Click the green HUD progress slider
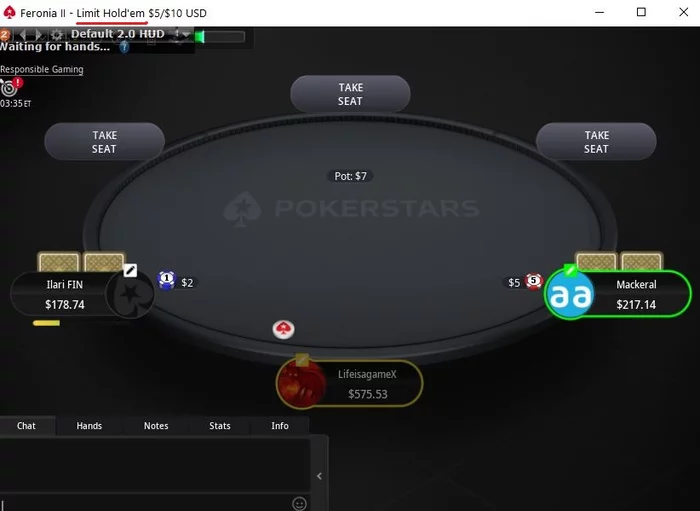Image resolution: width=700 pixels, height=511 pixels. coord(220,37)
